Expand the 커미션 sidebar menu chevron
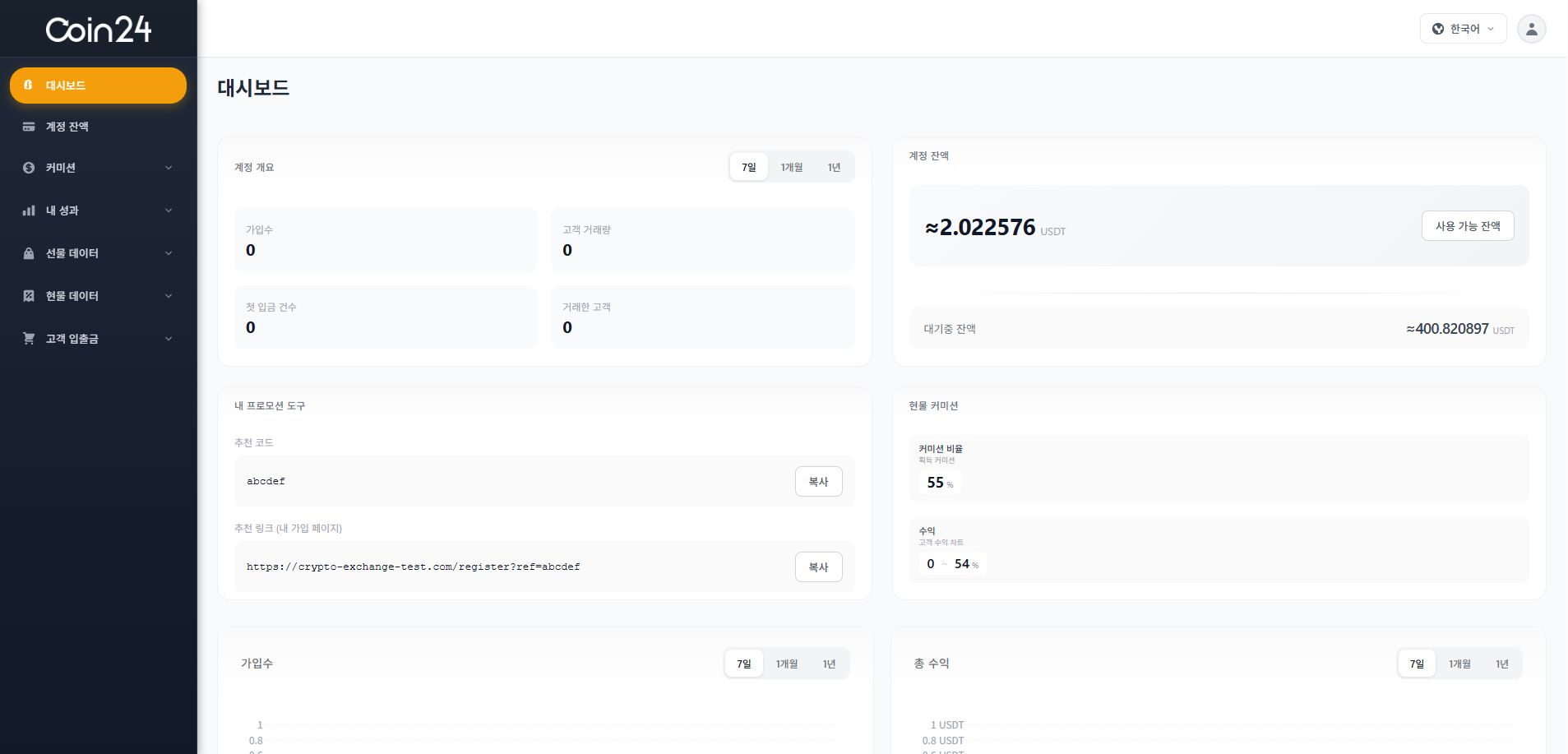 pyautogui.click(x=169, y=168)
